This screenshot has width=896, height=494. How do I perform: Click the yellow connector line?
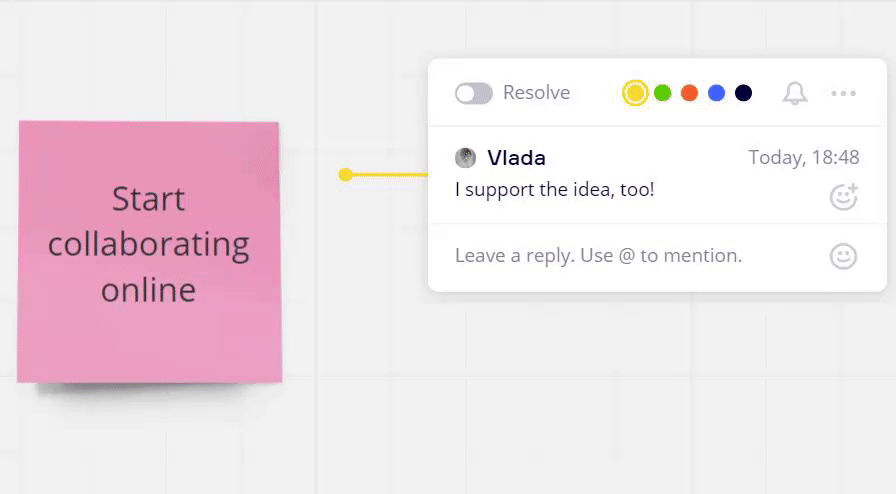pyautogui.click(x=390, y=175)
